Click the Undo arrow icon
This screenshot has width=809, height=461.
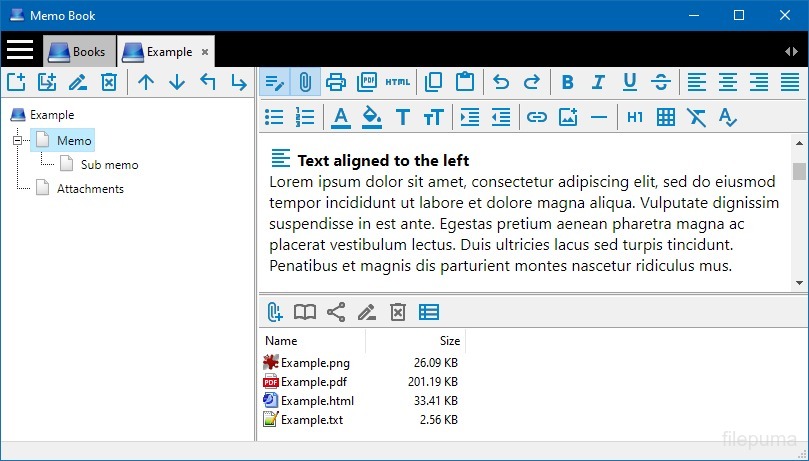point(501,82)
